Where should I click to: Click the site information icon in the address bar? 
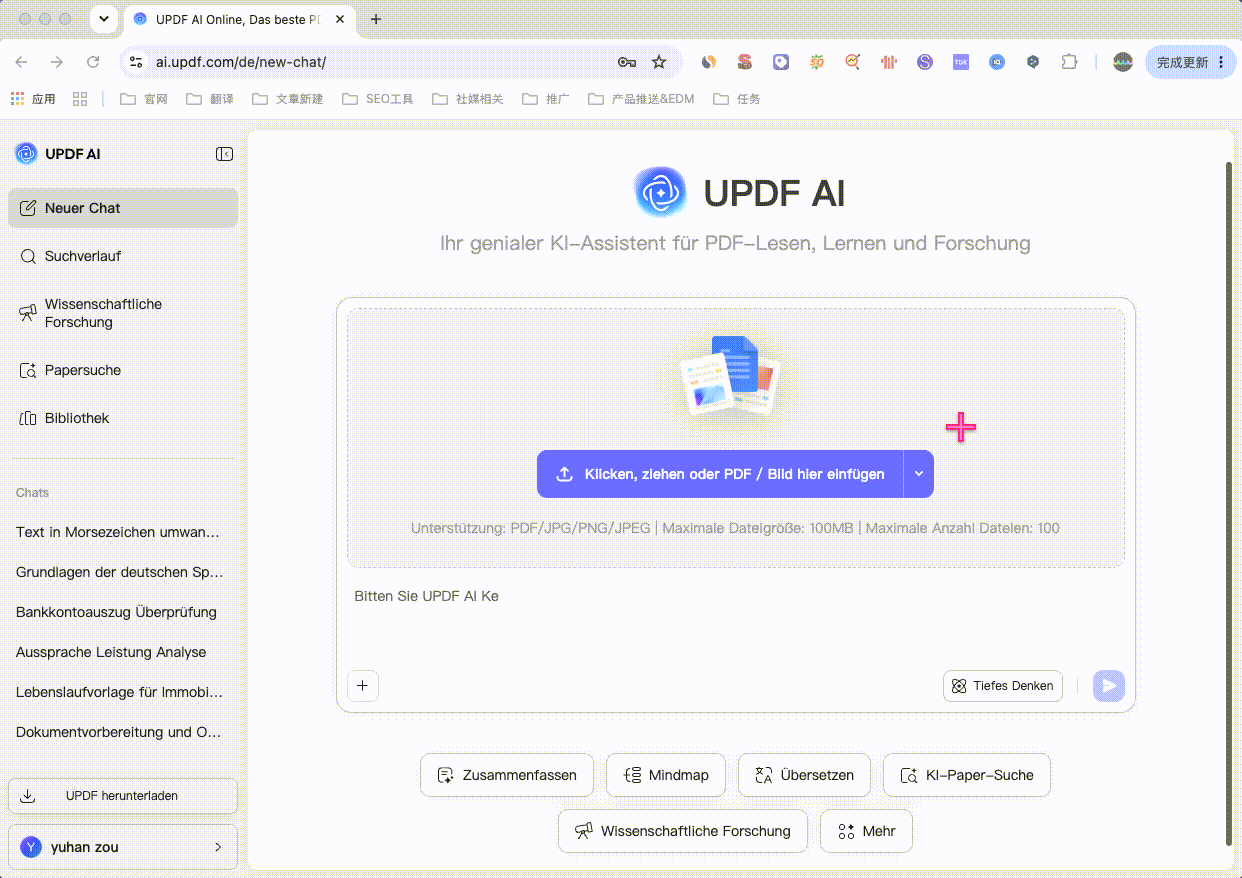(137, 62)
